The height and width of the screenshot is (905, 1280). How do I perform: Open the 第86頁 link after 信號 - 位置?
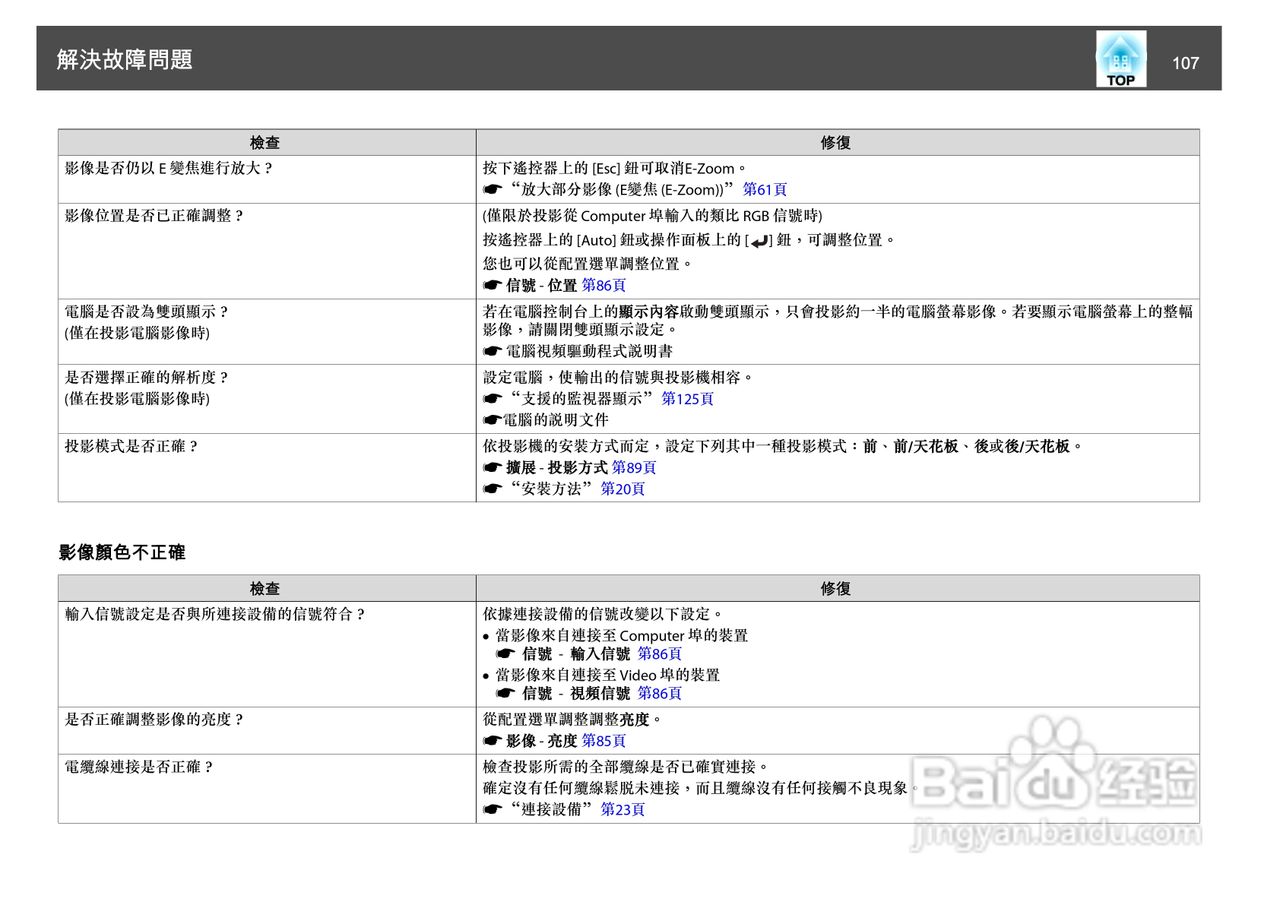pos(604,285)
